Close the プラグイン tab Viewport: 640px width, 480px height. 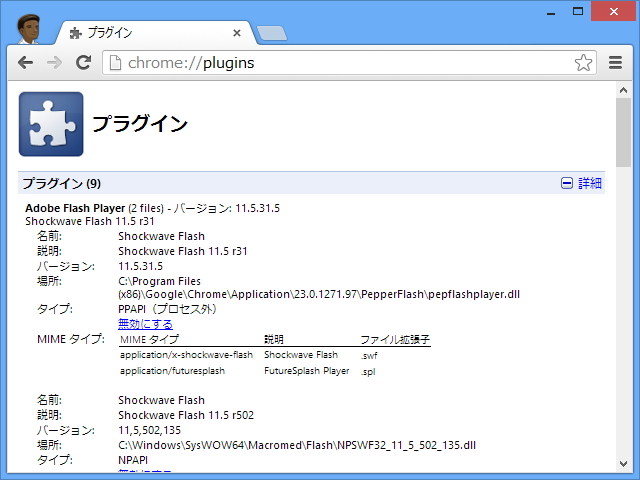point(237,33)
